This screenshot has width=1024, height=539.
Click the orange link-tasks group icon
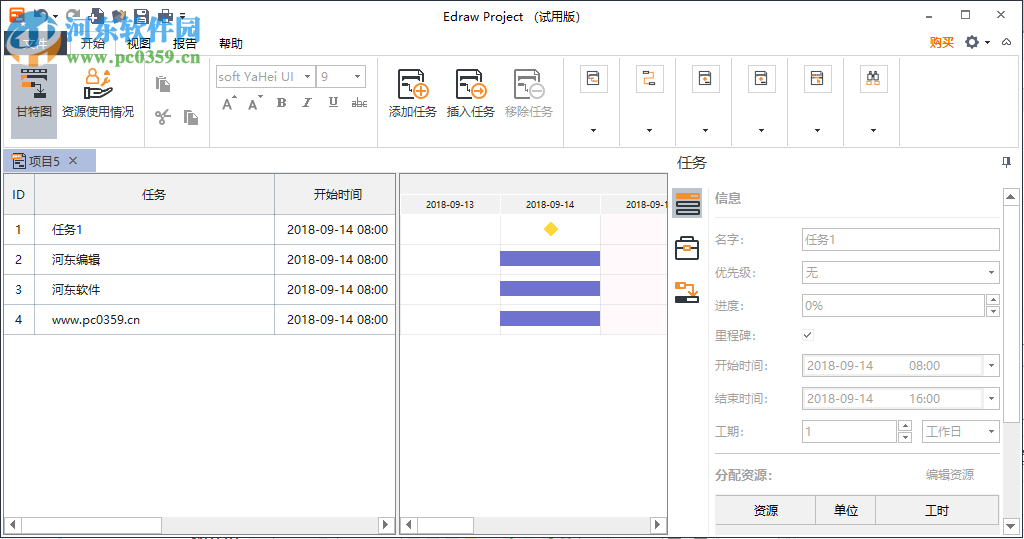649,79
